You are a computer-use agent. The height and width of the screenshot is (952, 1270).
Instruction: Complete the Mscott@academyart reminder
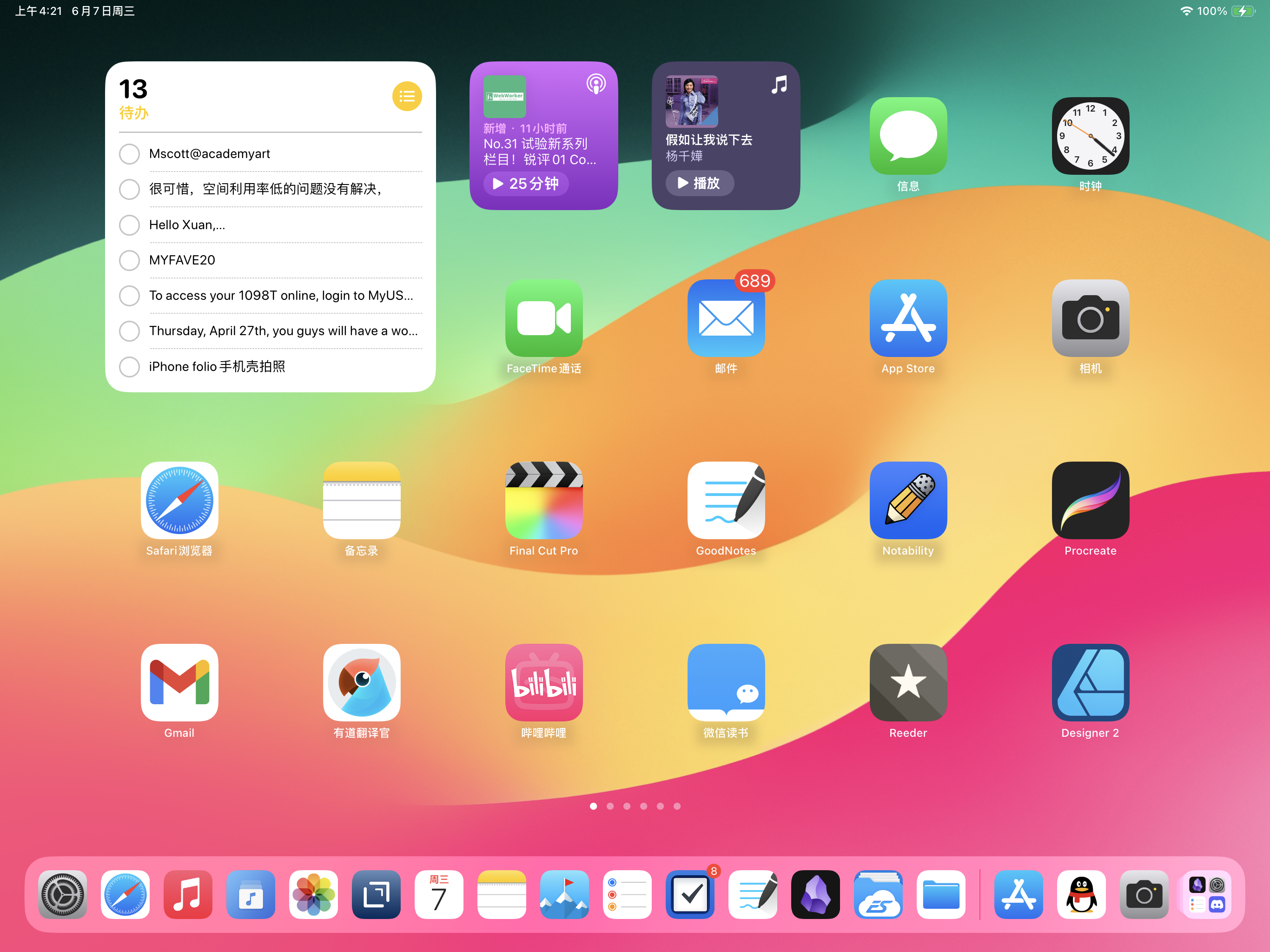(129, 154)
